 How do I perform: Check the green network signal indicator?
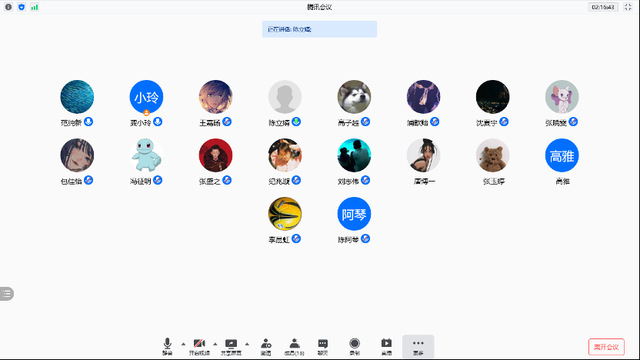tap(35, 7)
